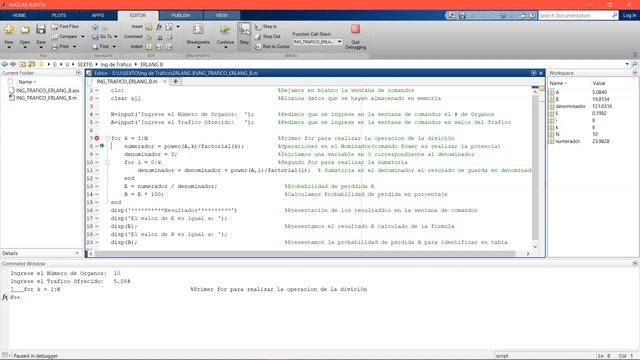The image size is (640, 360).
Task: Expand the Compare dropdown arrow
Action: (x=83, y=37)
